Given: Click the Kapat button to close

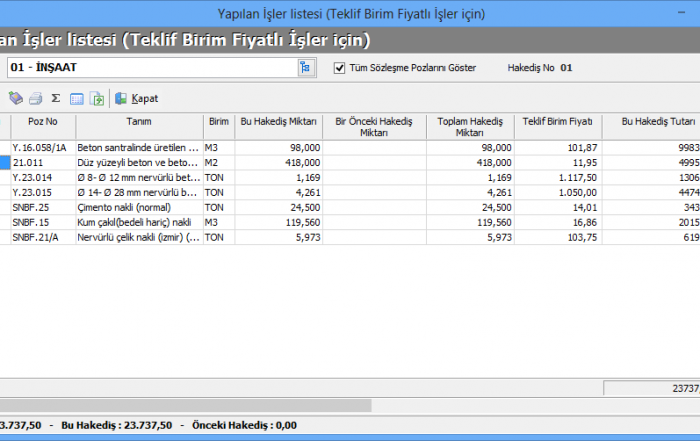Looking at the screenshot, I should click(x=137, y=99).
